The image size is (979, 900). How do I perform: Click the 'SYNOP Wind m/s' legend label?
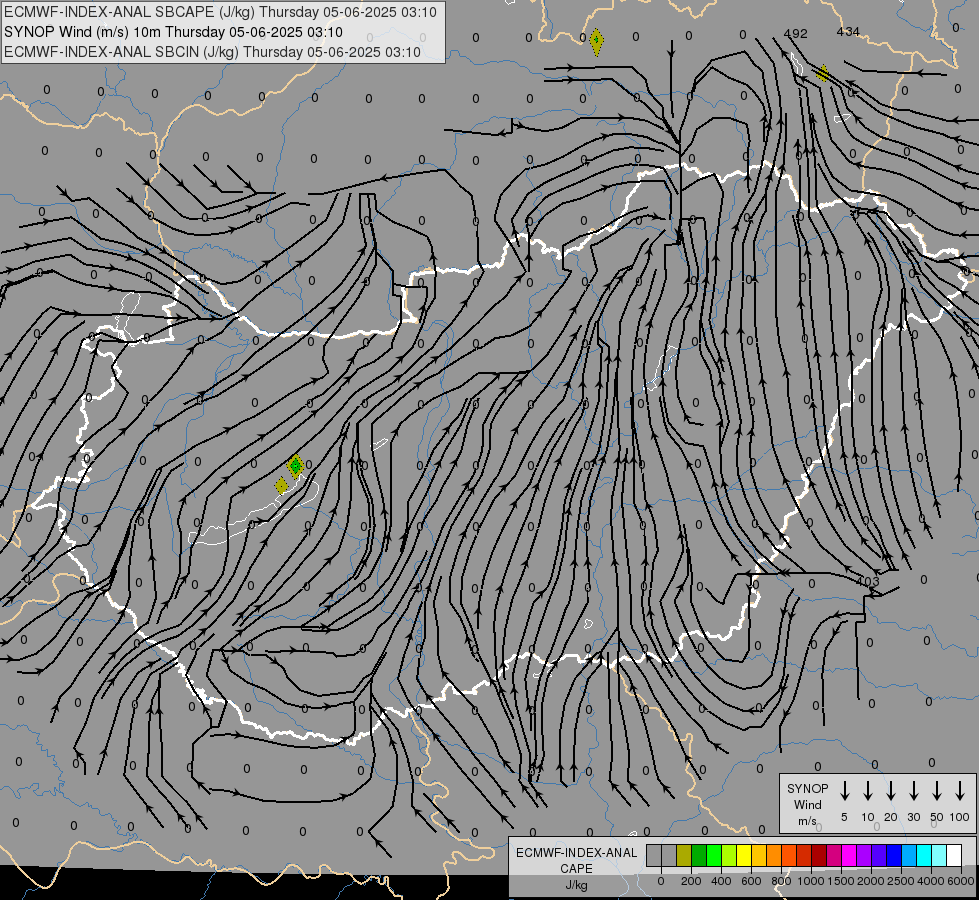(807, 804)
